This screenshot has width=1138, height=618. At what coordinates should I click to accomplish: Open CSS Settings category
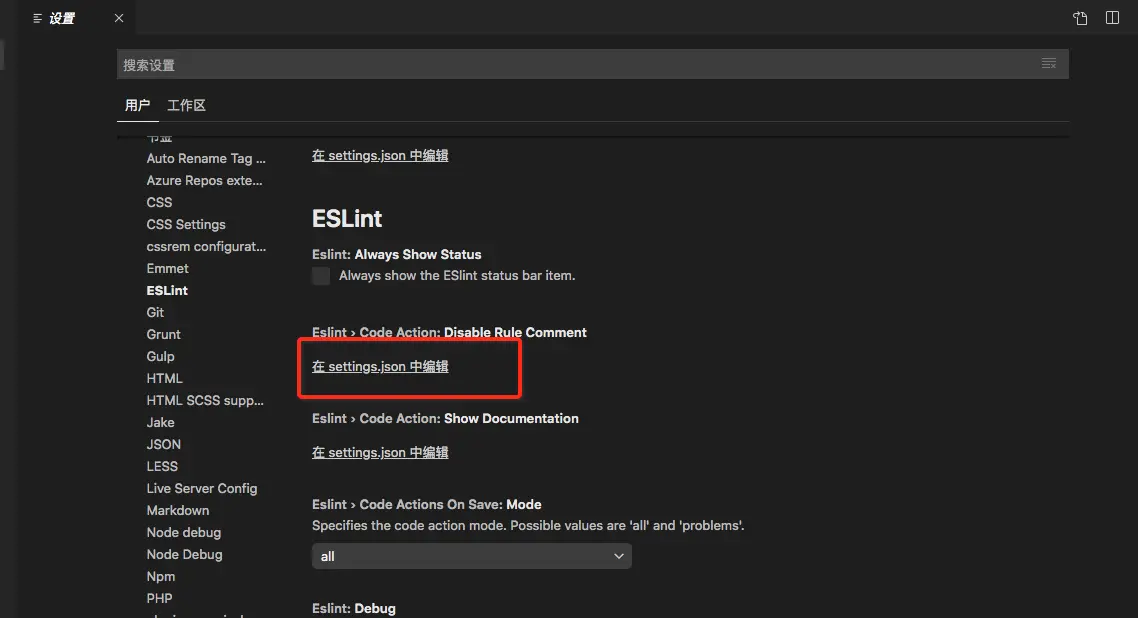click(186, 224)
